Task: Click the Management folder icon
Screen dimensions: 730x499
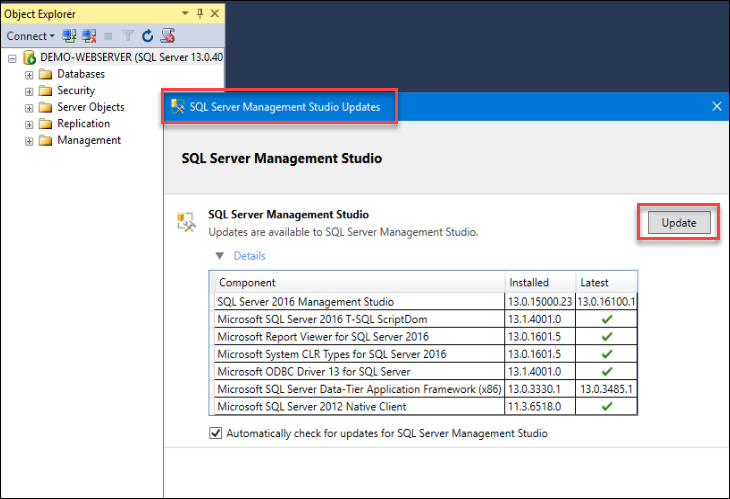Action: [45, 140]
